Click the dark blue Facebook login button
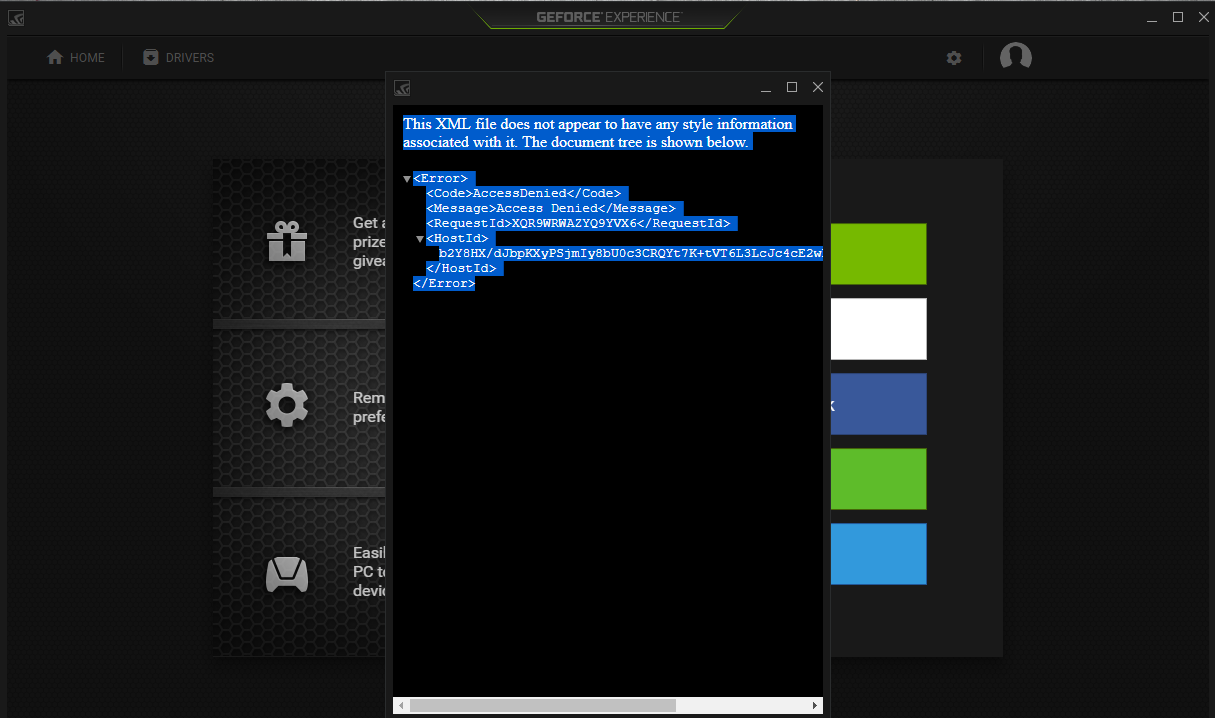This screenshot has height=718, width=1215. click(878, 404)
